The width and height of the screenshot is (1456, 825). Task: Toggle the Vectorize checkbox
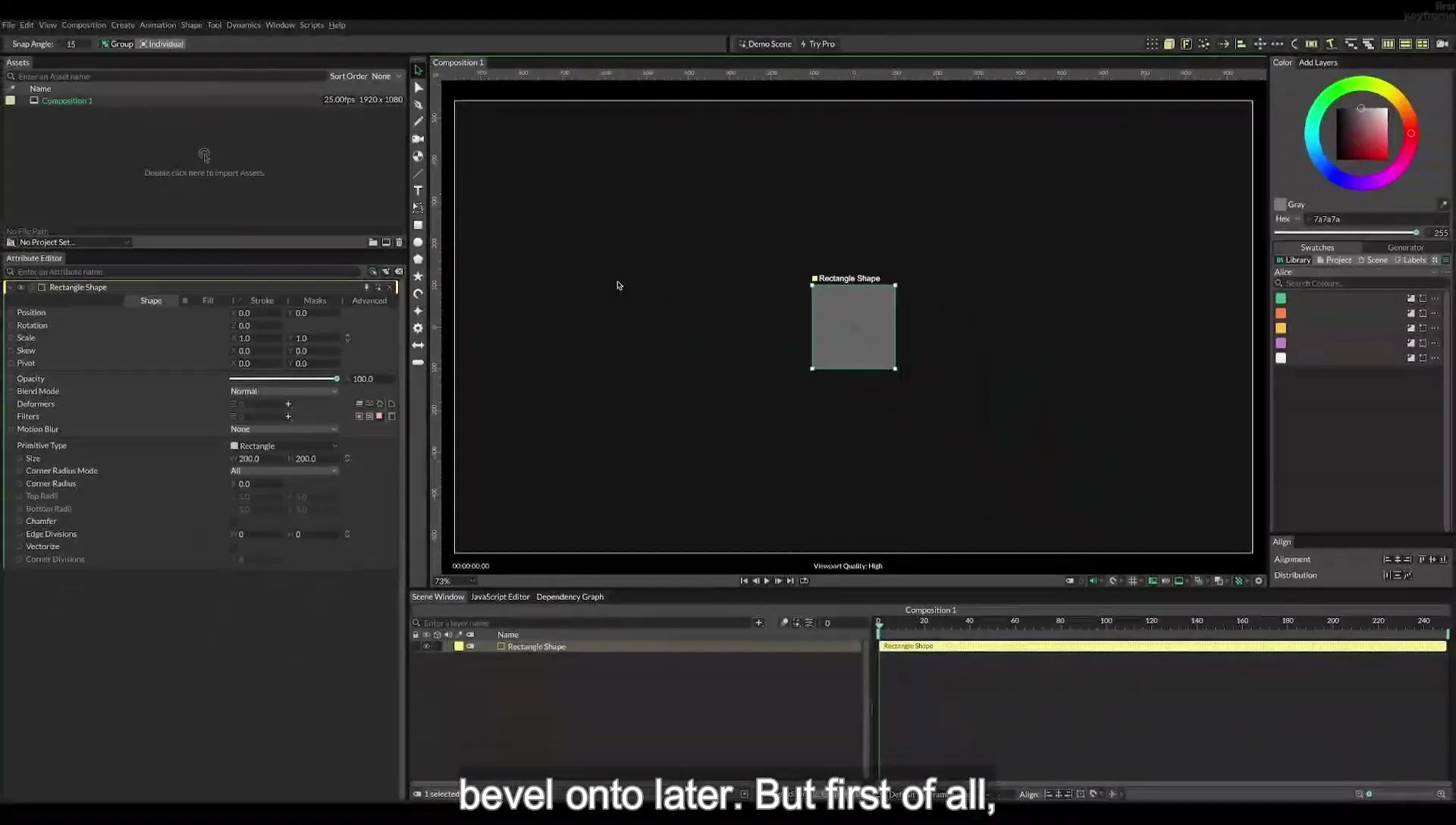tap(234, 547)
